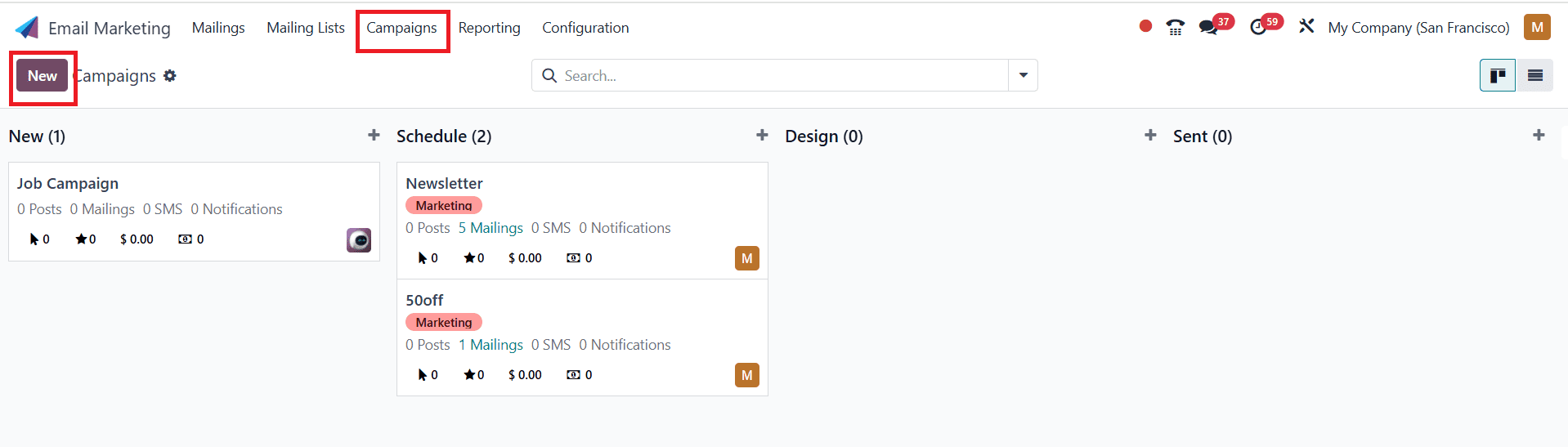
Task: Open the Campaigns settings gear icon
Action: (x=170, y=76)
